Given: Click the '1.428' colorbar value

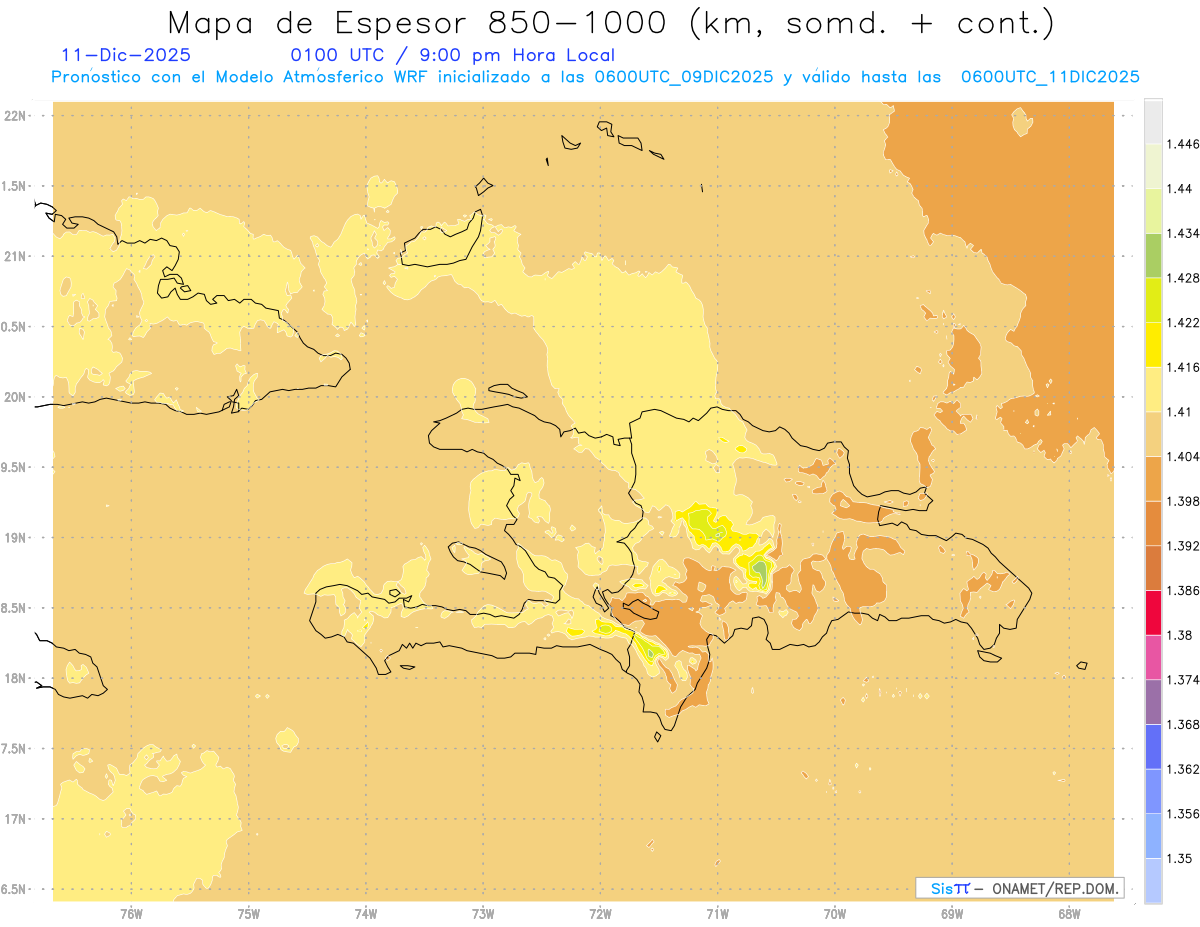Looking at the screenshot, I should pyautogui.click(x=1185, y=278).
